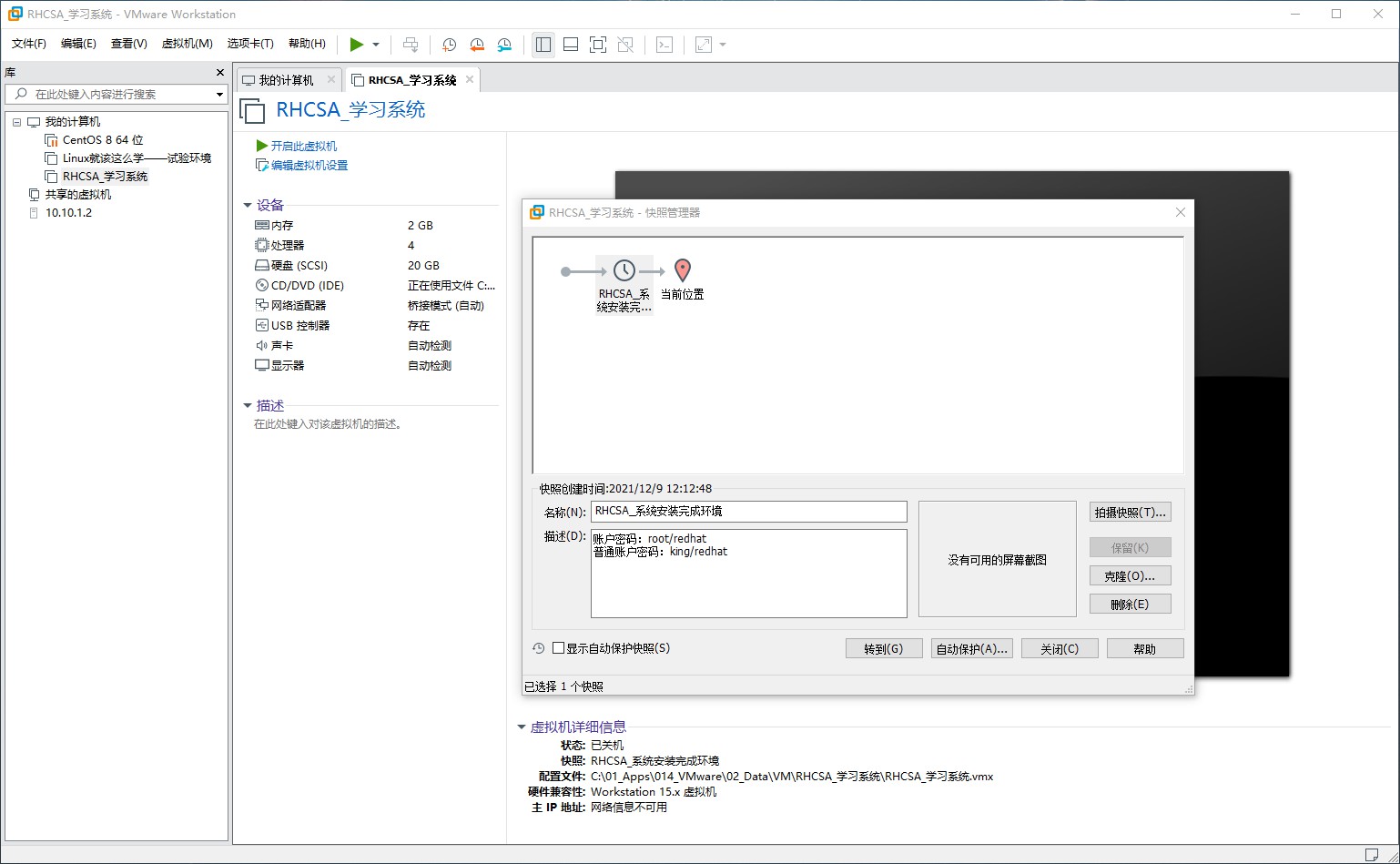Open the 虚拟机(M) menu

pyautogui.click(x=187, y=44)
